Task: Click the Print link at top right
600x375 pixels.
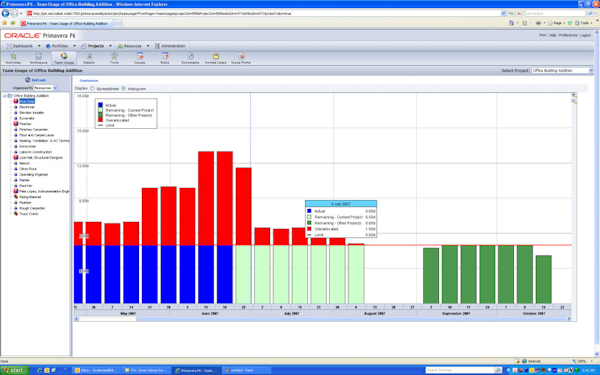Action: pyautogui.click(x=543, y=35)
